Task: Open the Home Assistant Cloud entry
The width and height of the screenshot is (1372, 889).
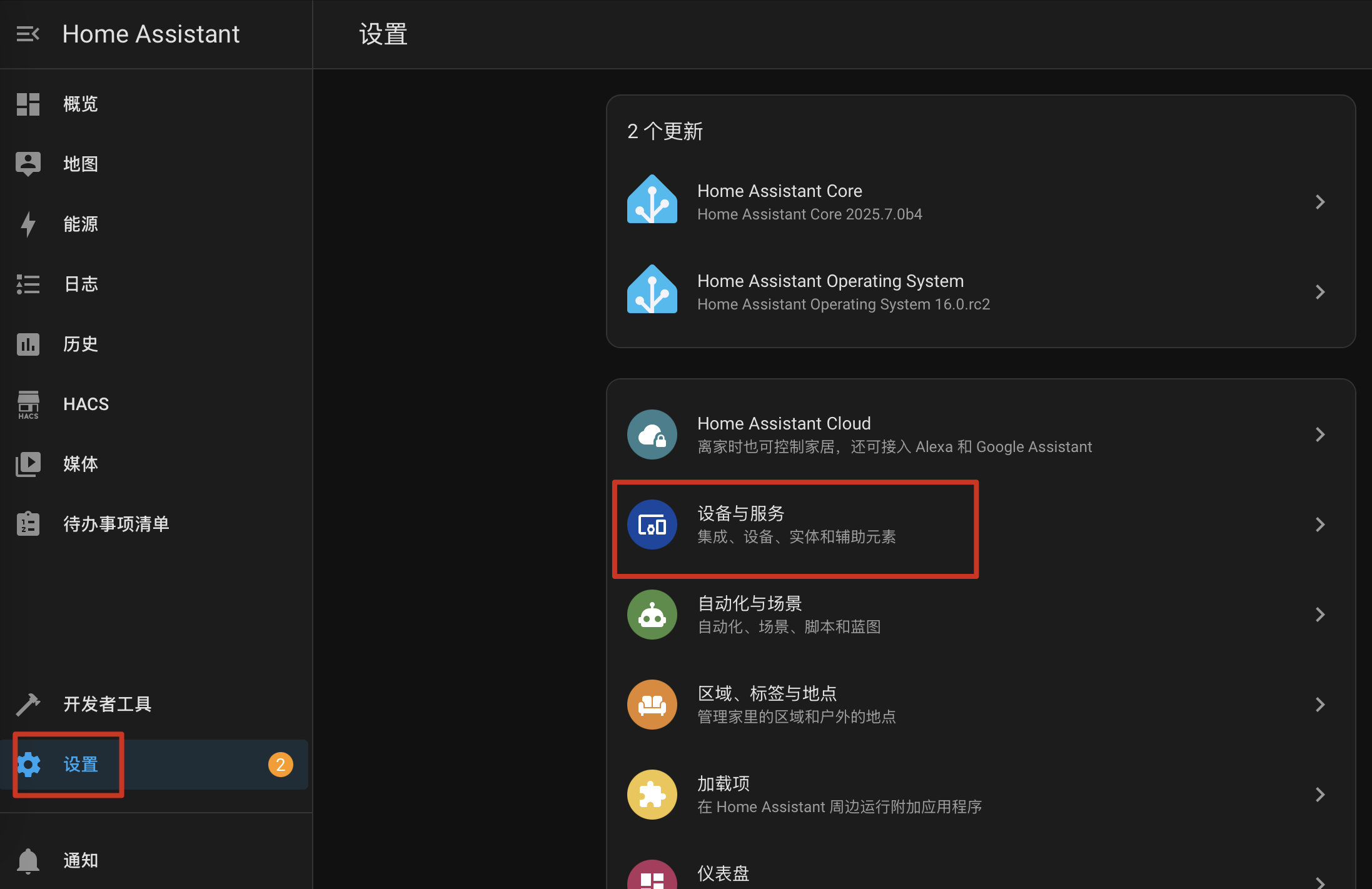Action: click(x=981, y=434)
